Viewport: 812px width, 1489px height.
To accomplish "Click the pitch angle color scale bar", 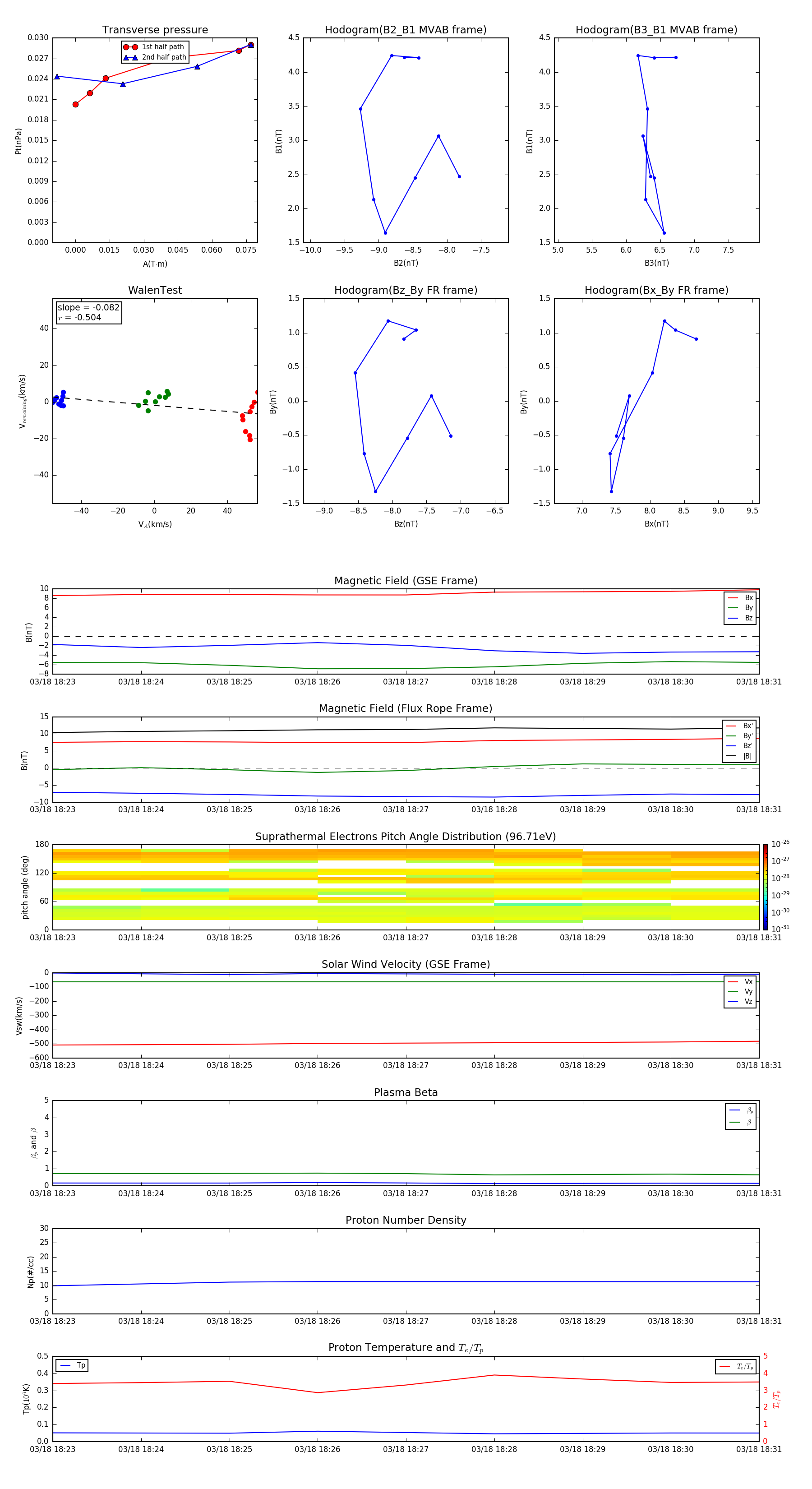I will [765, 887].
